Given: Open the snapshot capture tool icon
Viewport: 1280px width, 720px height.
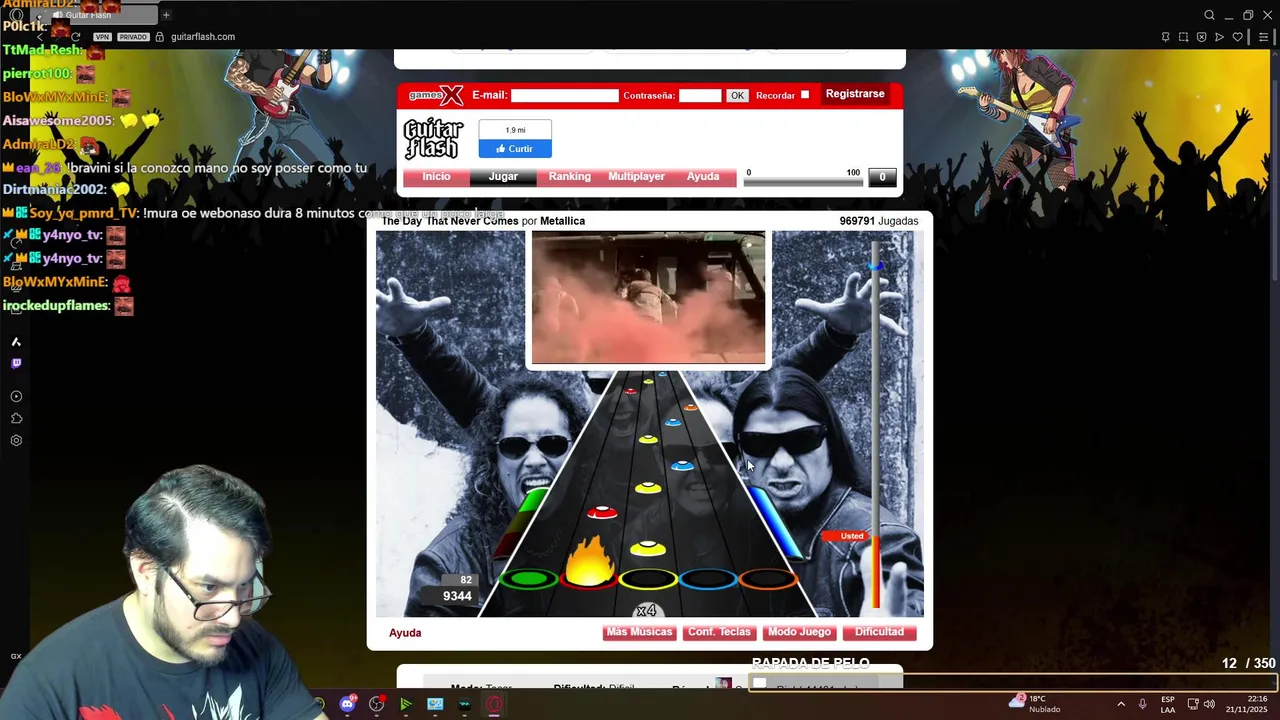Looking at the screenshot, I should (x=1183, y=37).
